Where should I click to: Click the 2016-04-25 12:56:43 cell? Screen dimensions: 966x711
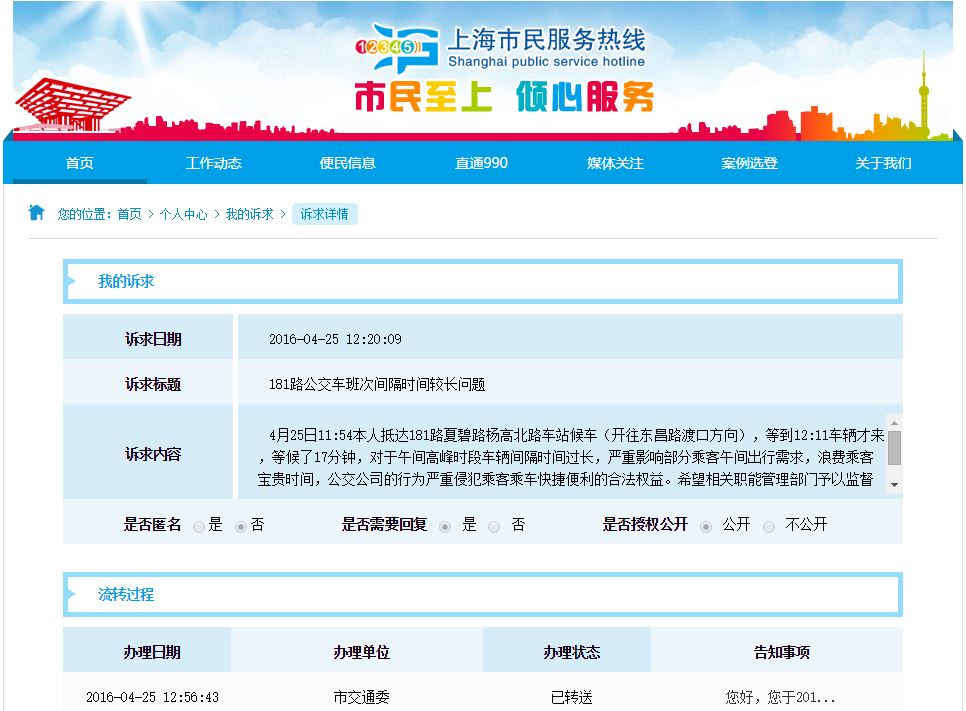tap(152, 697)
